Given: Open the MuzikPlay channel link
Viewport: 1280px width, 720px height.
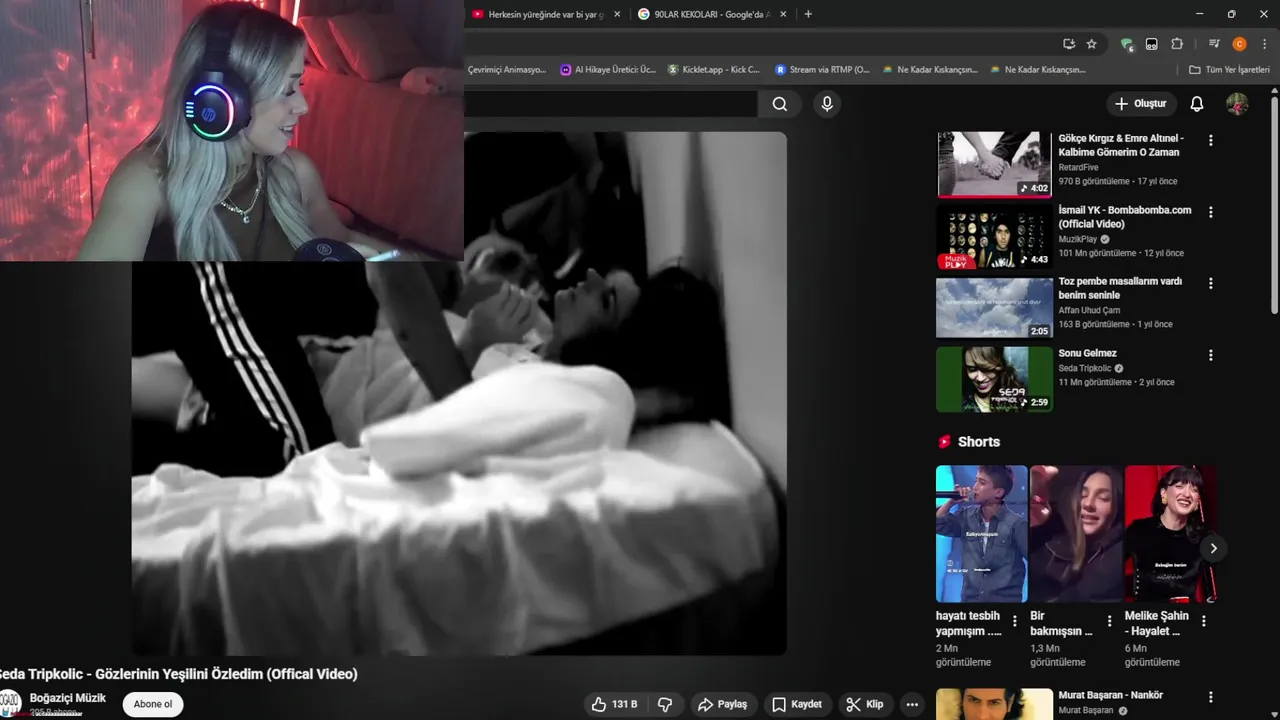Looking at the screenshot, I should pos(1078,239).
